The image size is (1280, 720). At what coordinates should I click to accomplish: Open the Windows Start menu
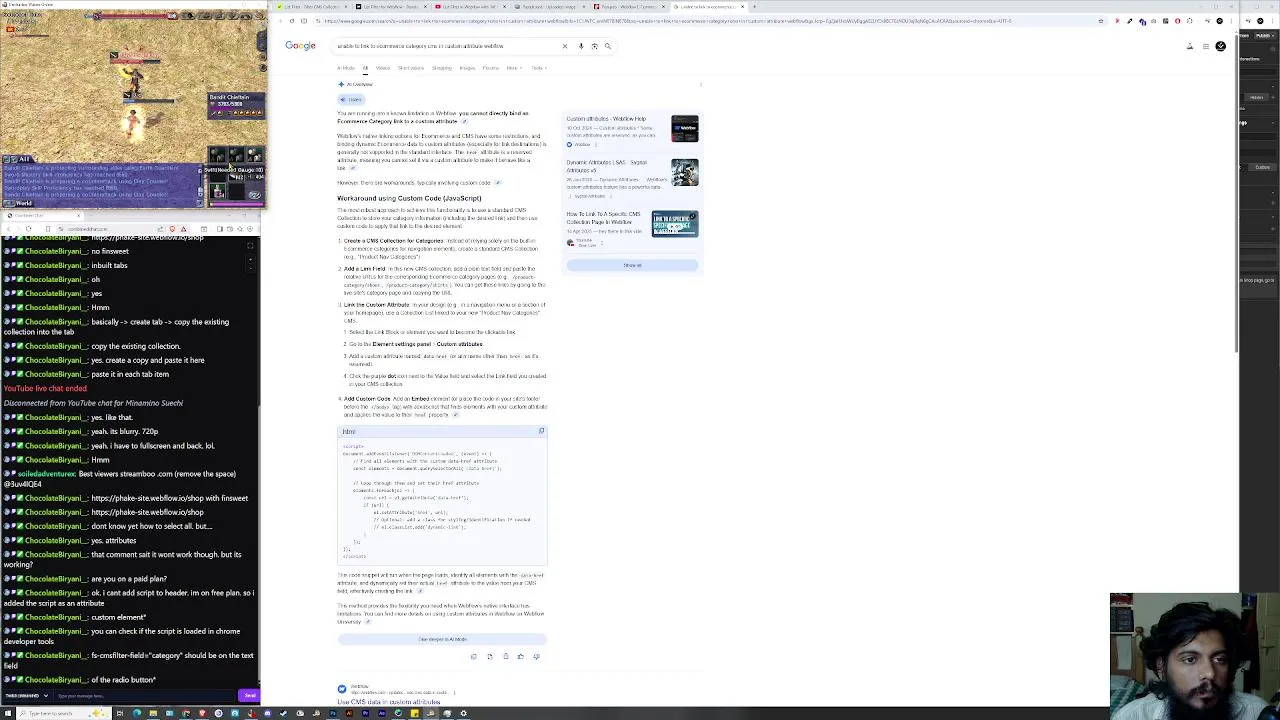point(8,713)
